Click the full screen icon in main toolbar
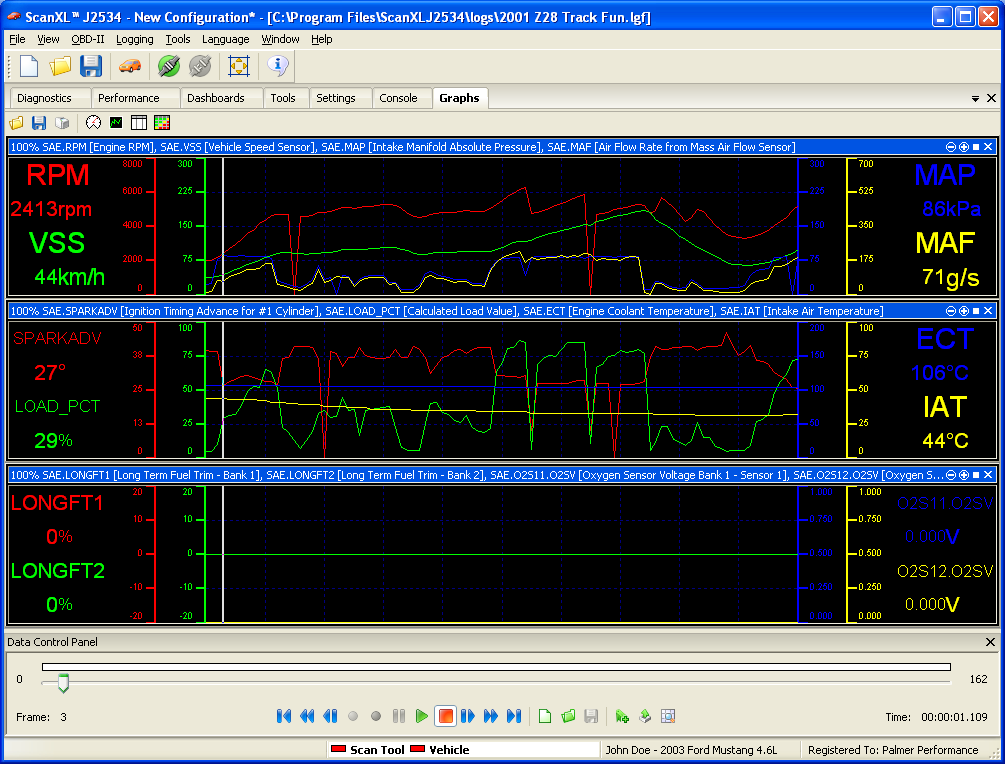1005x764 pixels. tap(238, 66)
